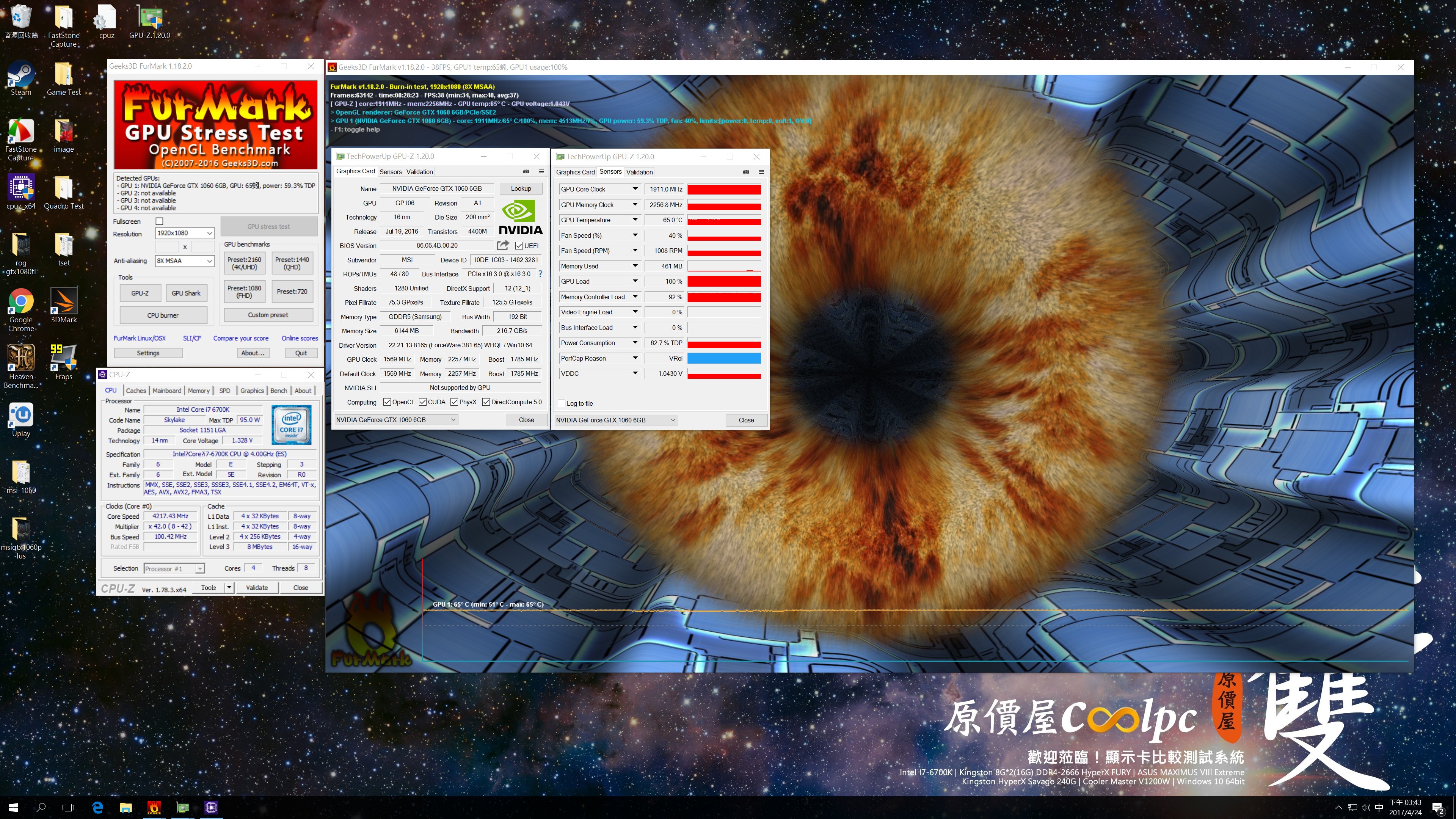Screen dimensions: 1456x819
Task: Switch to the Caches tab in CPU-Z
Action: [136, 391]
